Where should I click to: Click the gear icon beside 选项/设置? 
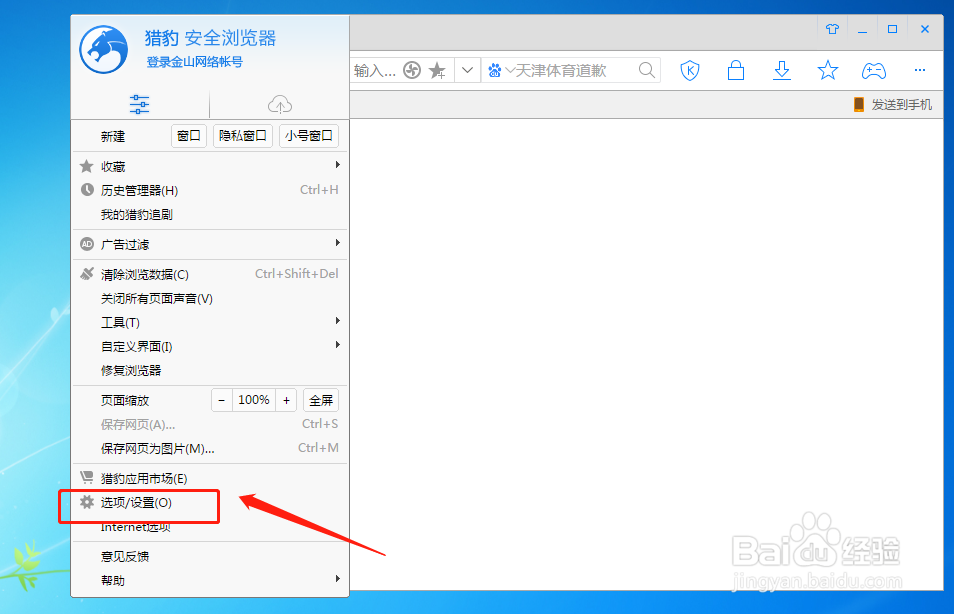coord(87,502)
